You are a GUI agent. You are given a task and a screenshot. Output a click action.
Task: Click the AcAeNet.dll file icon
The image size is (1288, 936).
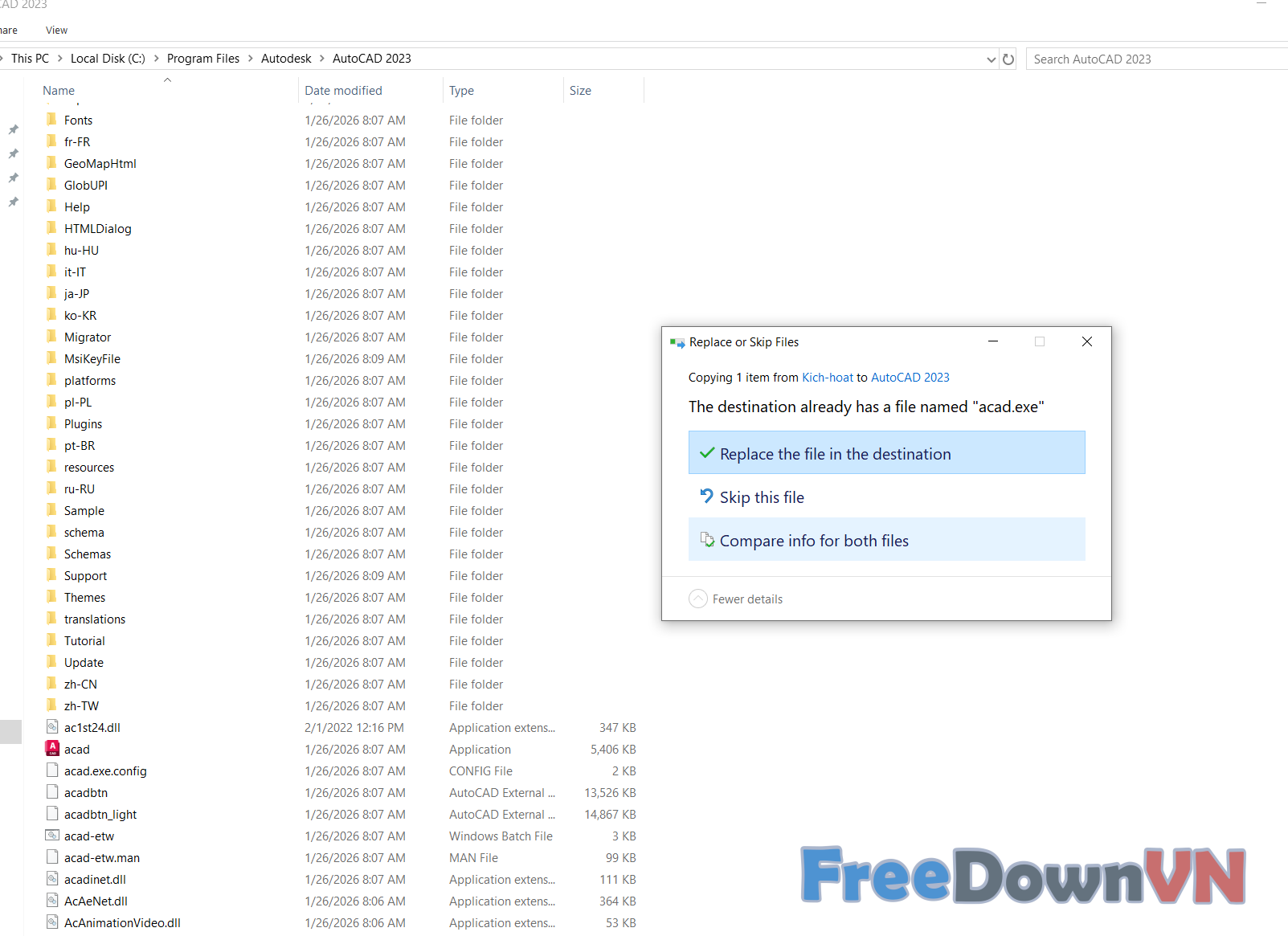[52, 901]
